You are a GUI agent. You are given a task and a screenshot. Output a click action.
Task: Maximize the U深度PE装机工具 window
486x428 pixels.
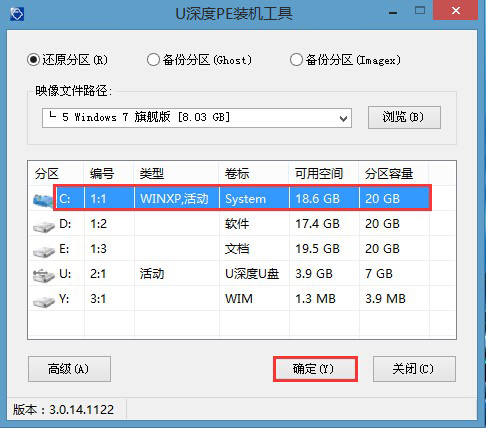click(x=420, y=11)
